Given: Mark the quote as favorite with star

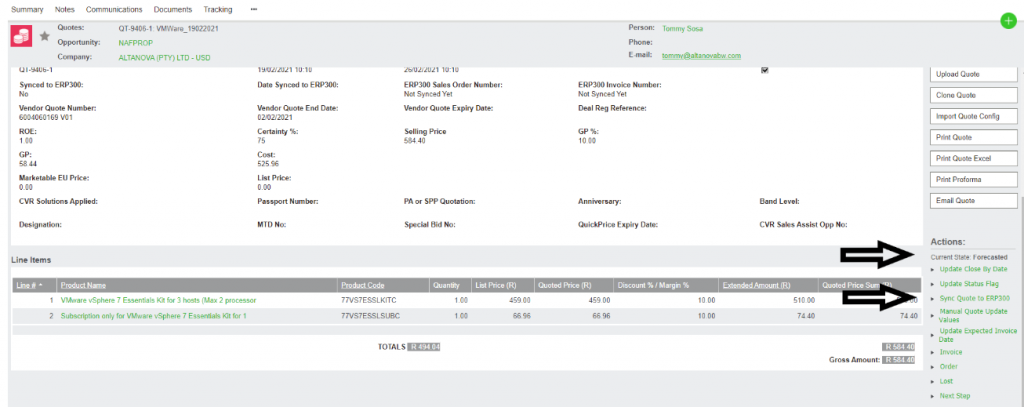Looking at the screenshot, I should point(45,36).
